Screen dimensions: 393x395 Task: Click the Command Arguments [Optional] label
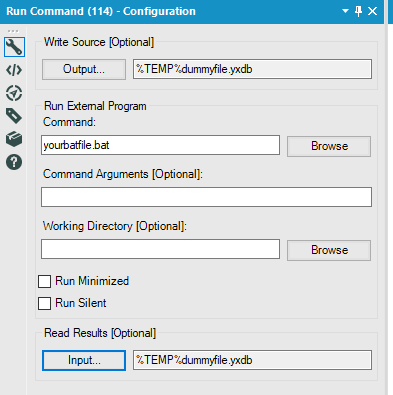tap(123, 174)
